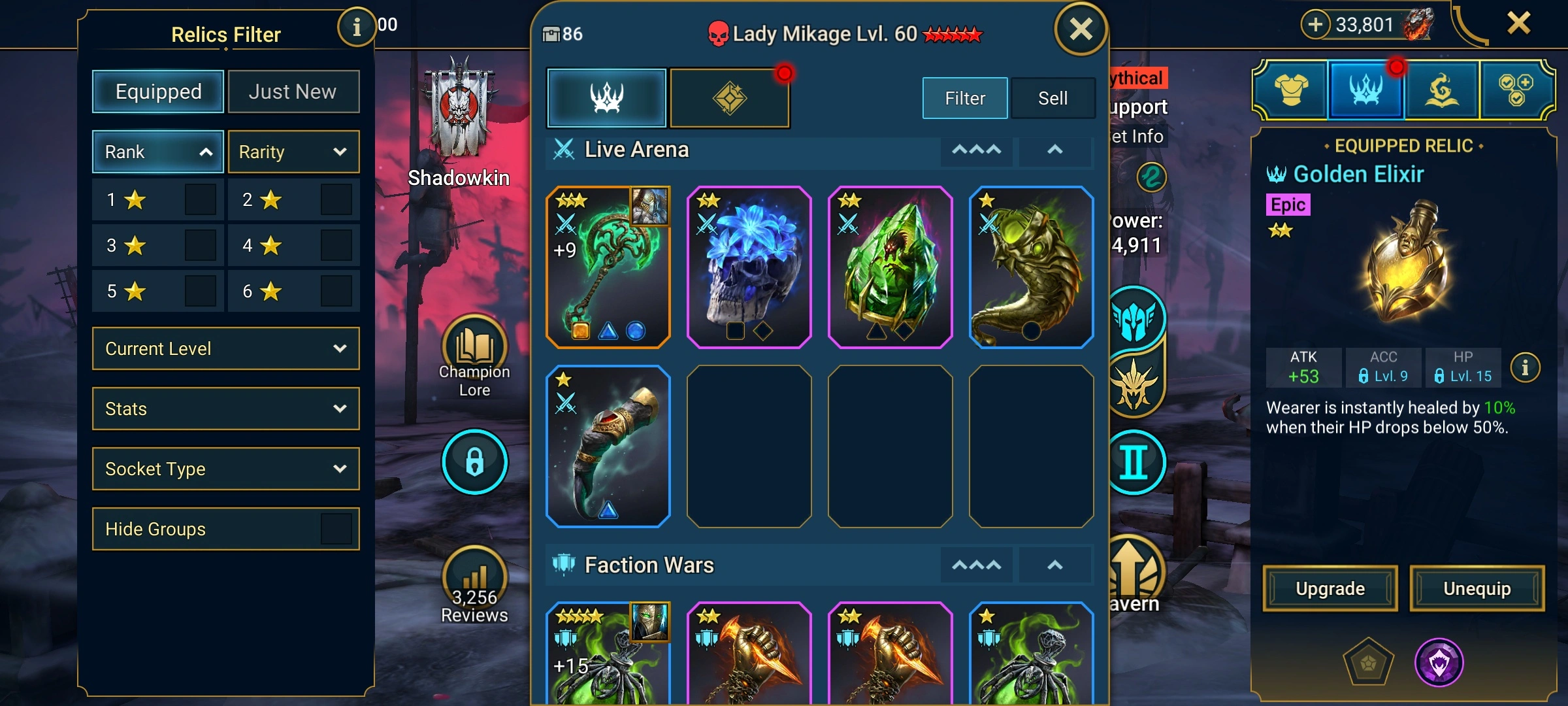Viewport: 1568px width, 706px height.
Task: Open the 3,256 Reviews icon
Action: [x=474, y=577]
